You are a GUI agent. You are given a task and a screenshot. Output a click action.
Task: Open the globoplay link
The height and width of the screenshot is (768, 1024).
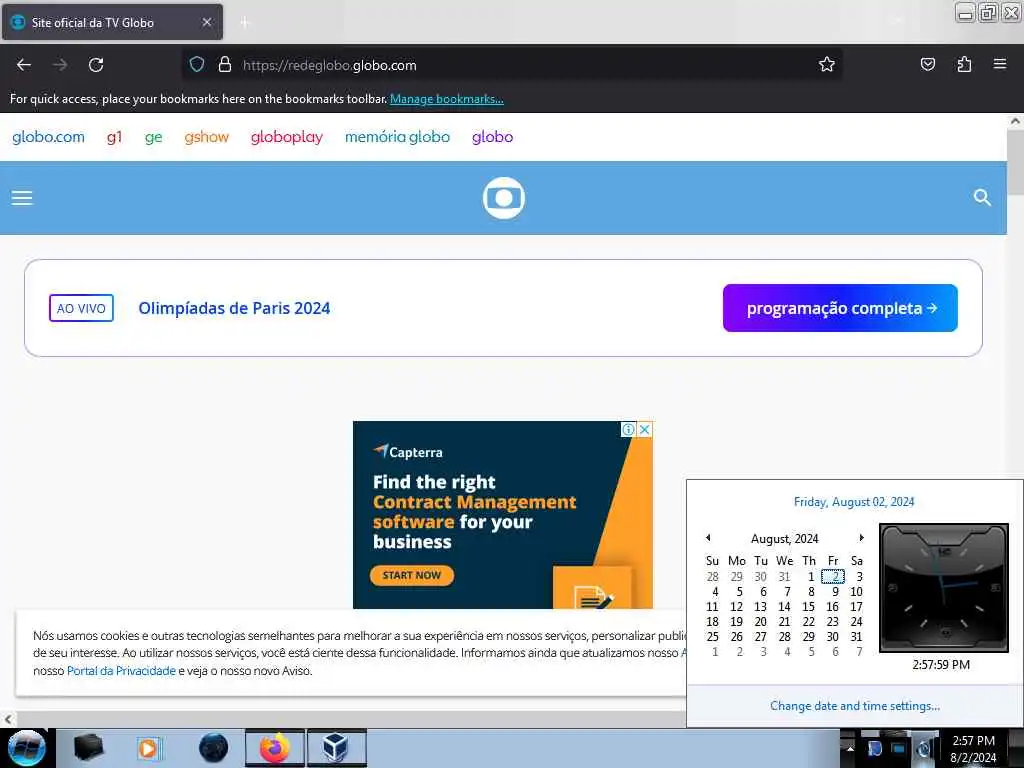coord(287,137)
